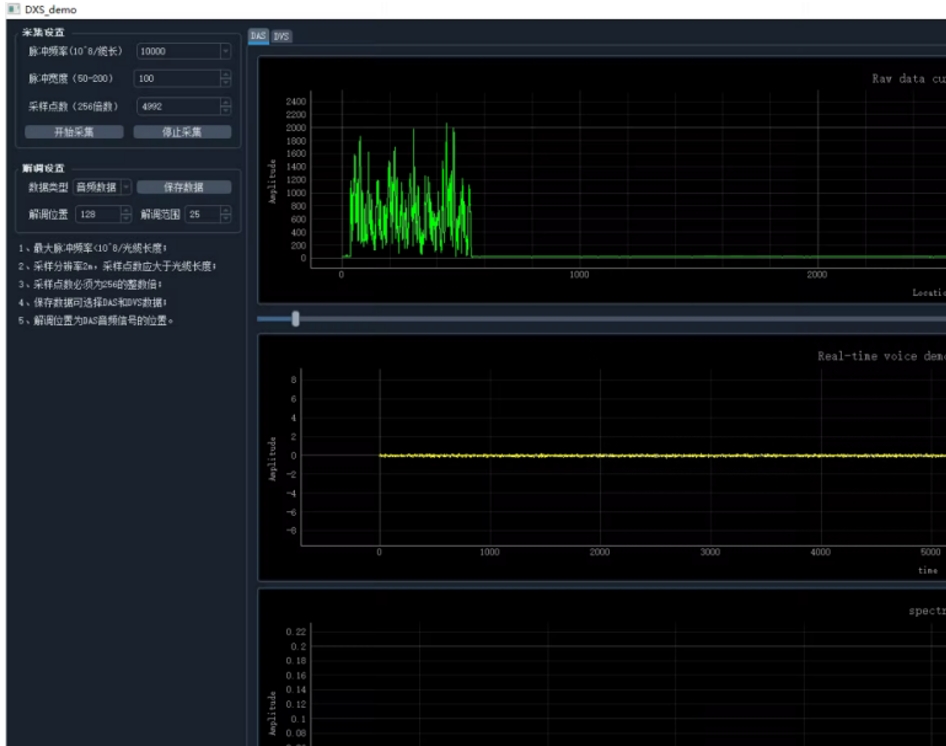946x746 pixels.
Task: Increment sampling points (采样点数) spinner
Action: point(225,102)
